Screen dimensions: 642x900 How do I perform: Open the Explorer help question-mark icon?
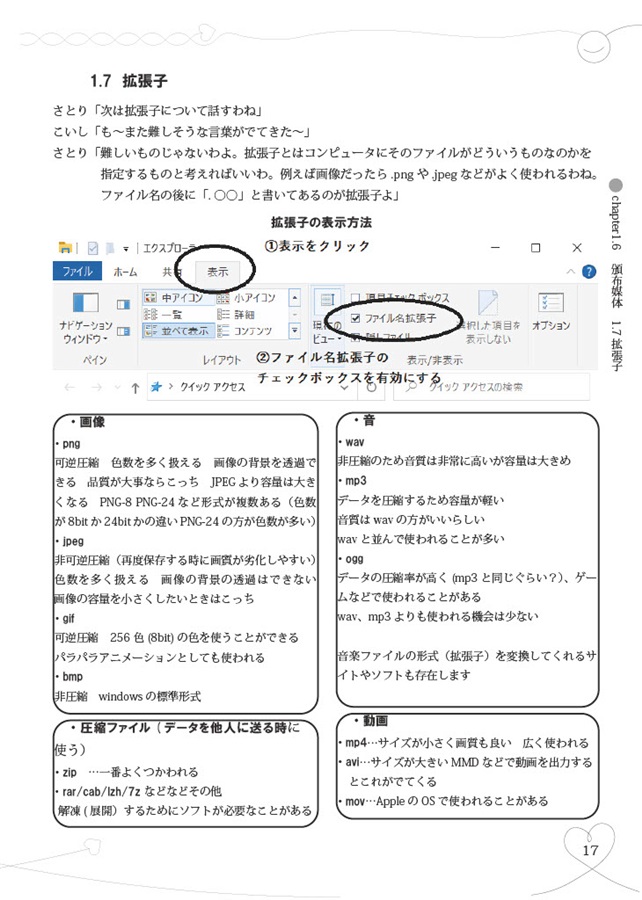(589, 271)
